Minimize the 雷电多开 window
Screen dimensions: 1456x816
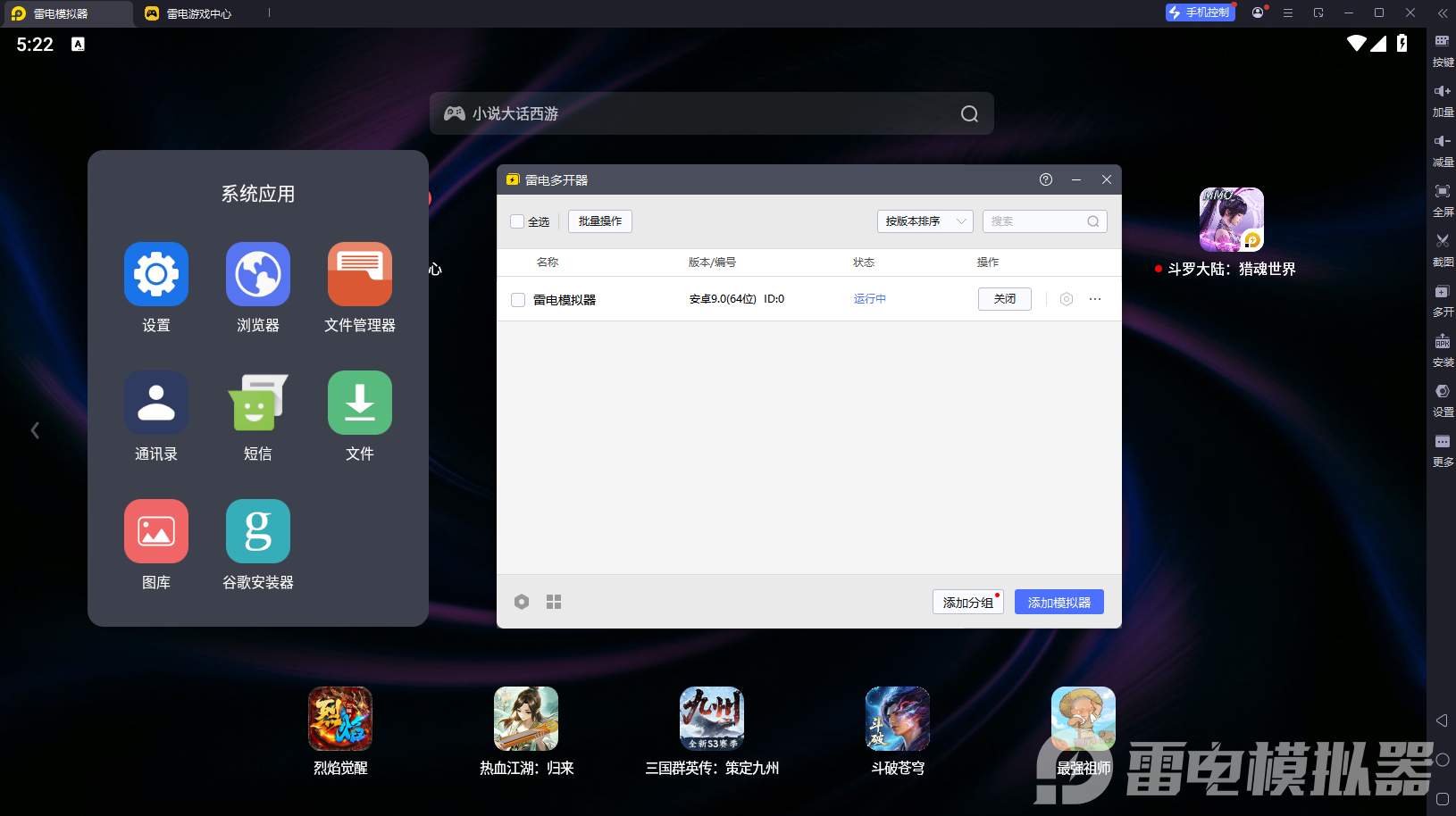pos(1076,179)
